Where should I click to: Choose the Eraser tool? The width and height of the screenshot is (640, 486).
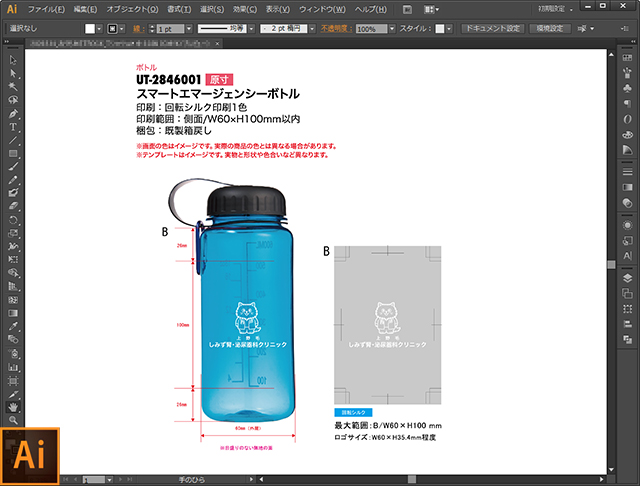click(x=13, y=206)
